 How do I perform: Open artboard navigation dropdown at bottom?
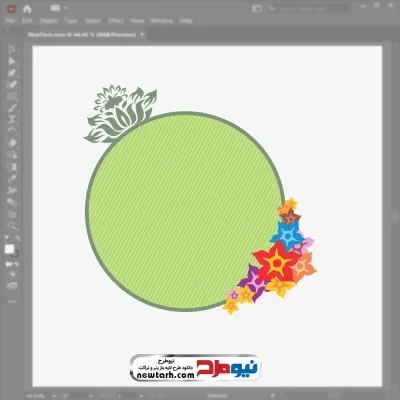tap(142, 396)
